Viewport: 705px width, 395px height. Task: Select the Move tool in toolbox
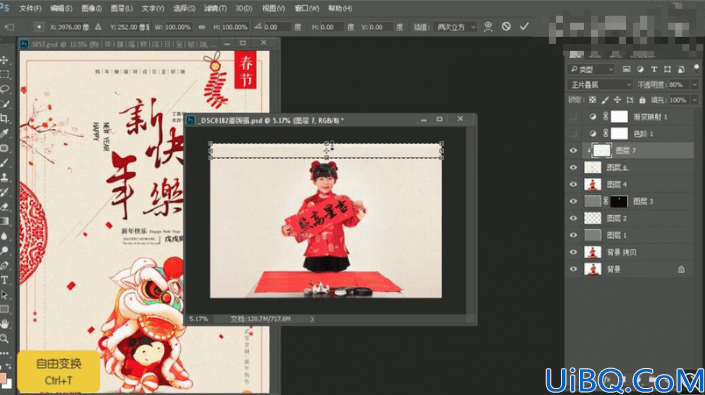tap(4, 60)
